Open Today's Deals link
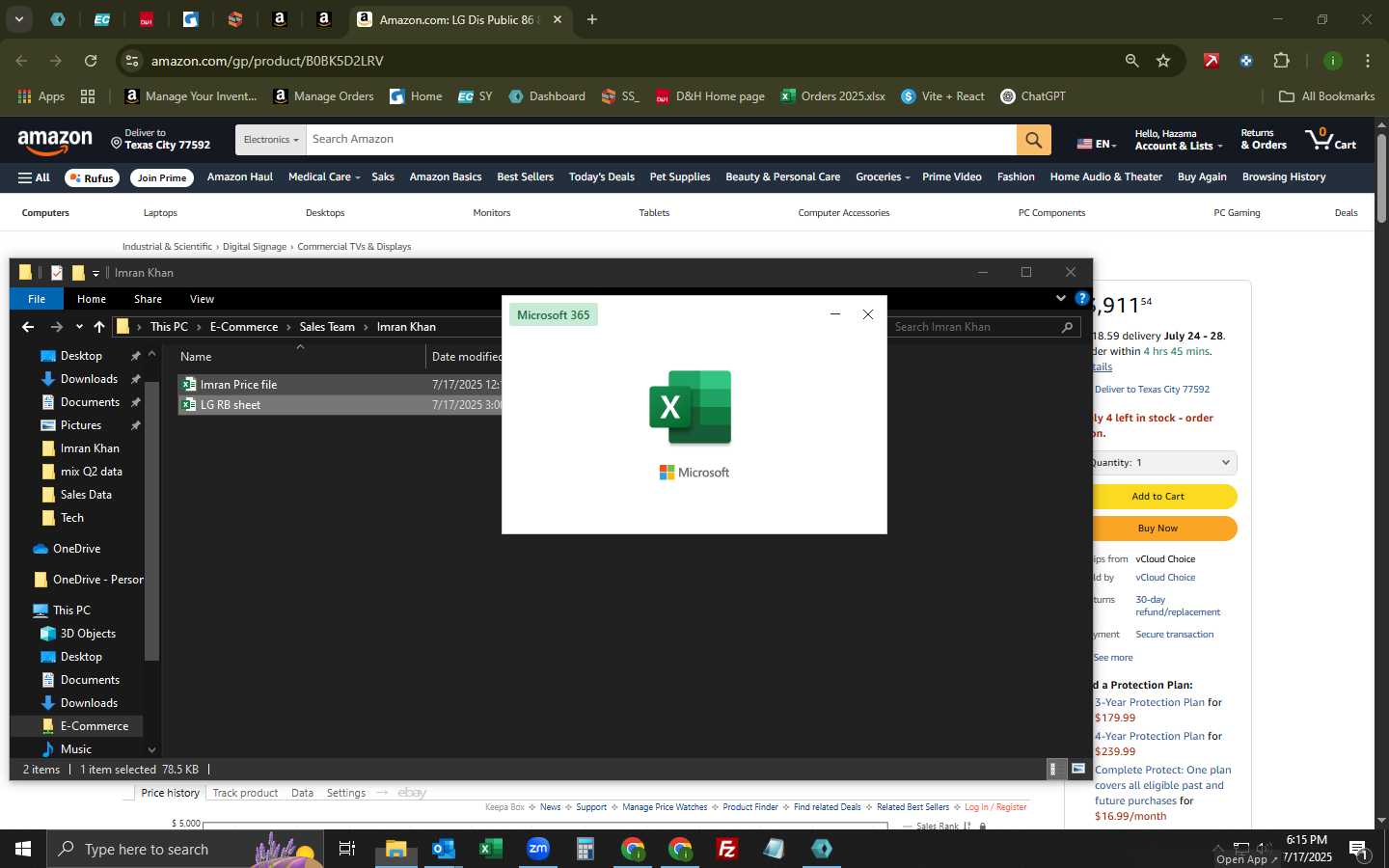Viewport: 1389px width, 868px height. point(602,177)
